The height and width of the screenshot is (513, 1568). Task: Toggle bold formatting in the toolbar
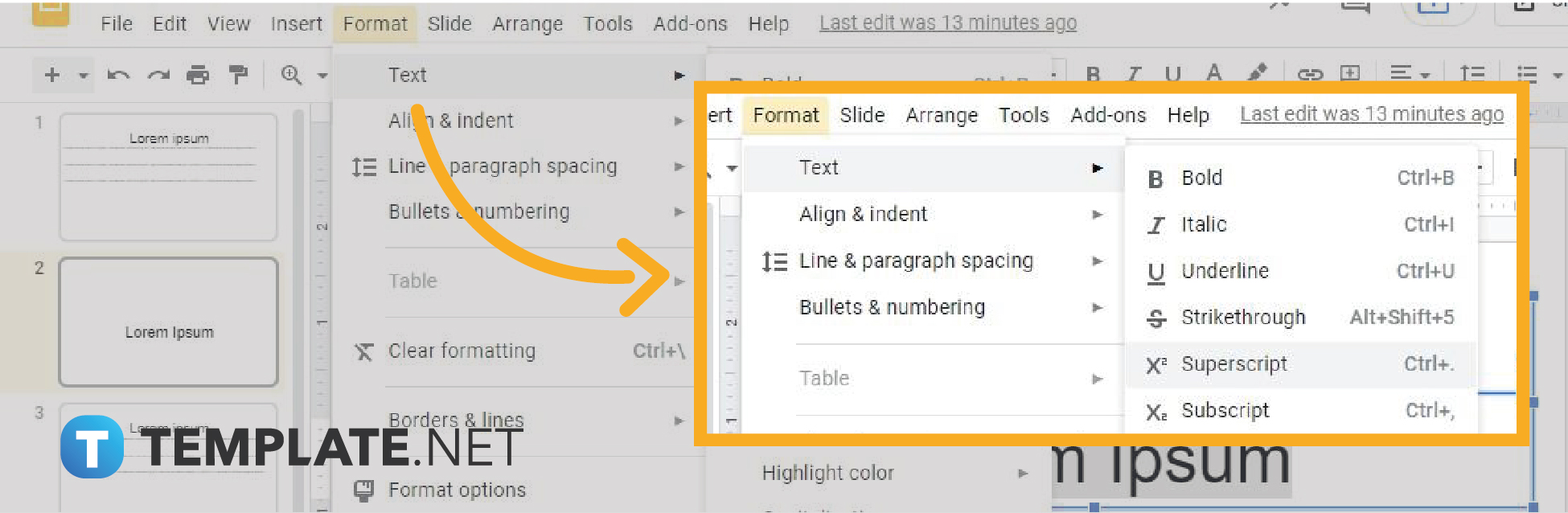coord(1092,74)
